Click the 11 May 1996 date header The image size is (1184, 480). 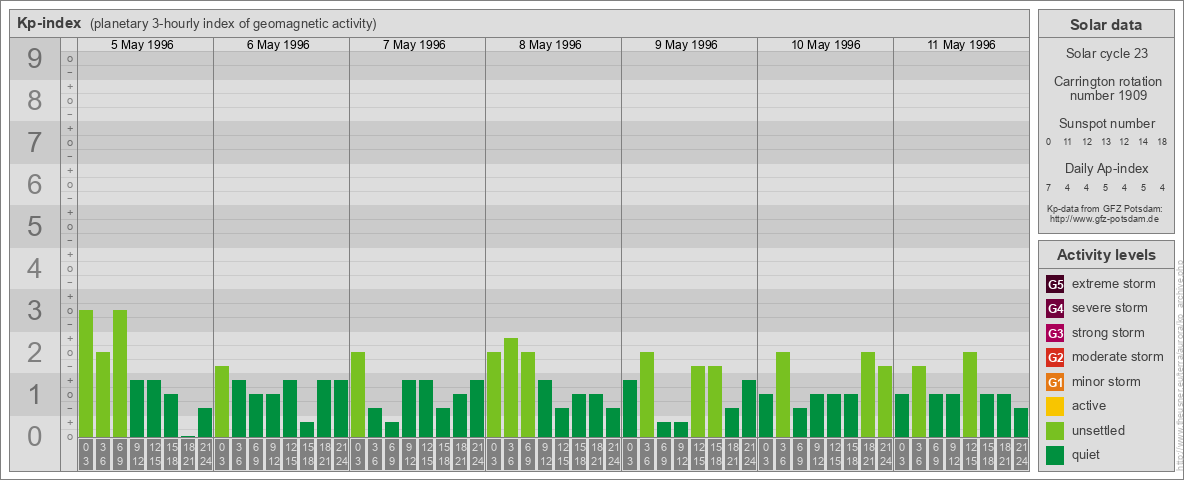pos(961,45)
